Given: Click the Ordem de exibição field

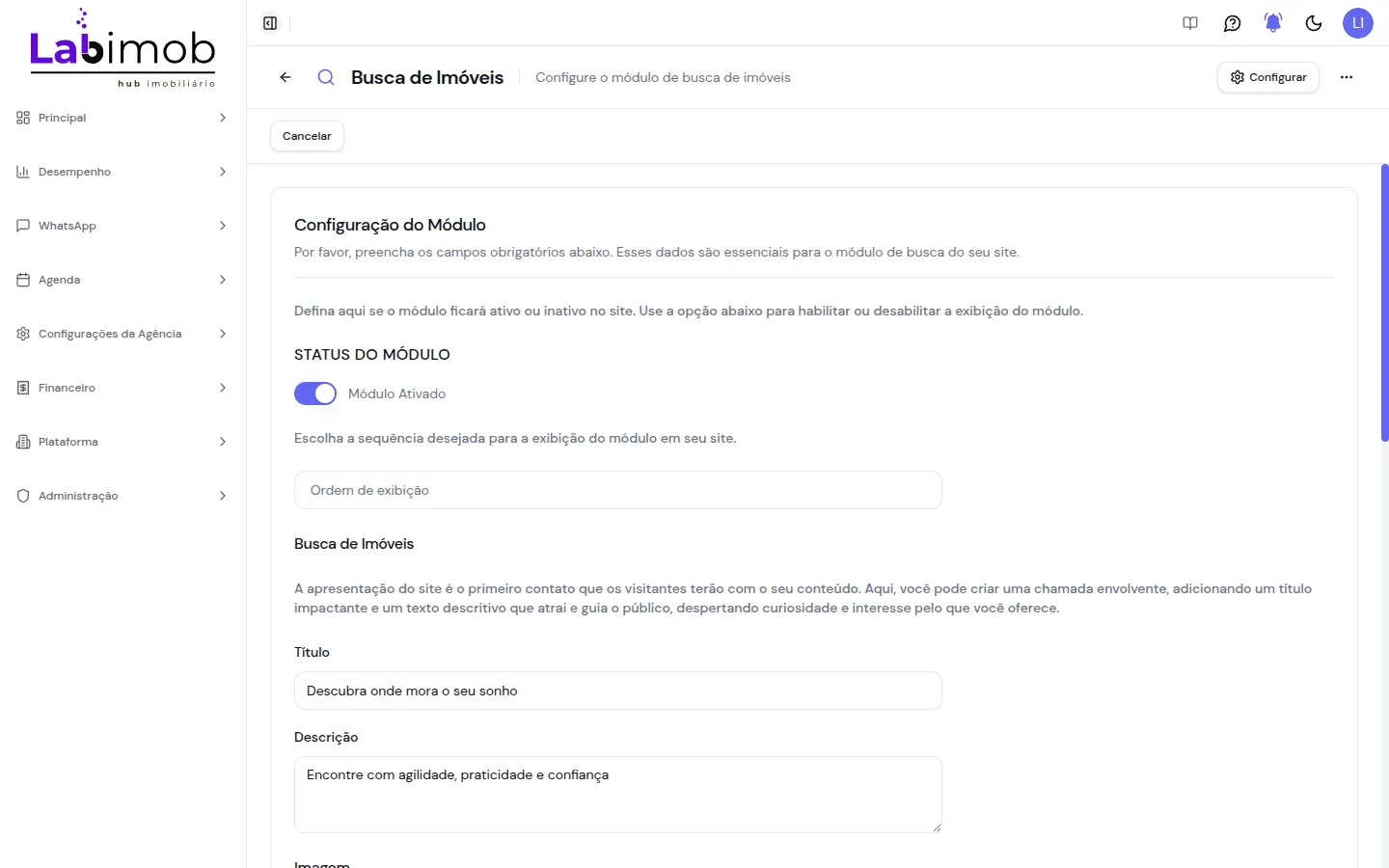Looking at the screenshot, I should click(618, 490).
